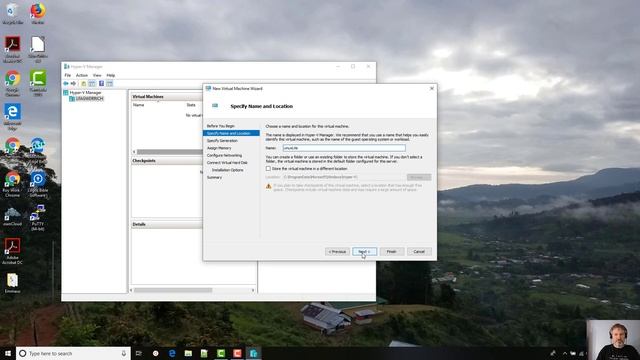Image resolution: width=640 pixels, height=360 pixels.
Task: Click the green Camtasia taskbar icon
Action: point(221,353)
